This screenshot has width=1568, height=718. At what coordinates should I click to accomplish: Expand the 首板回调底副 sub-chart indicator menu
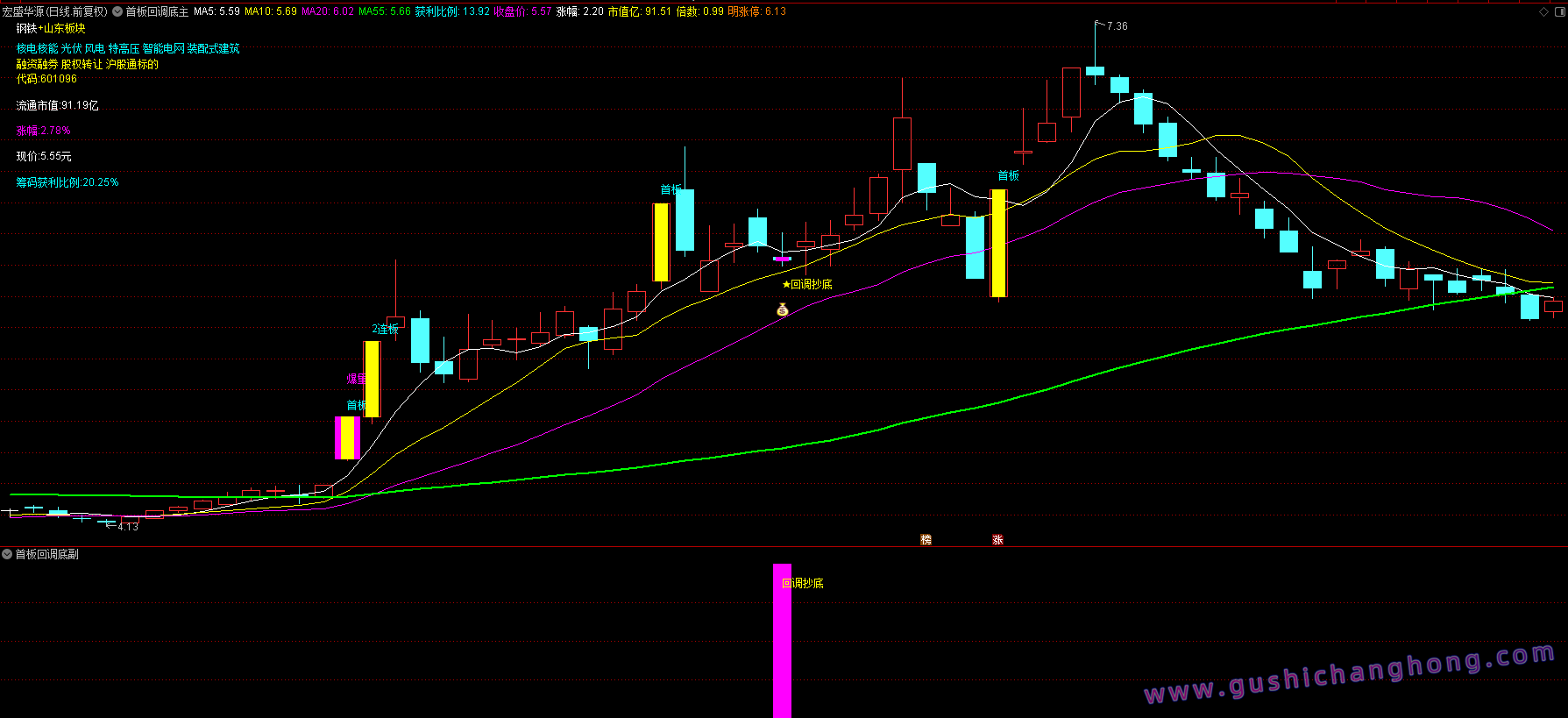click(x=7, y=554)
